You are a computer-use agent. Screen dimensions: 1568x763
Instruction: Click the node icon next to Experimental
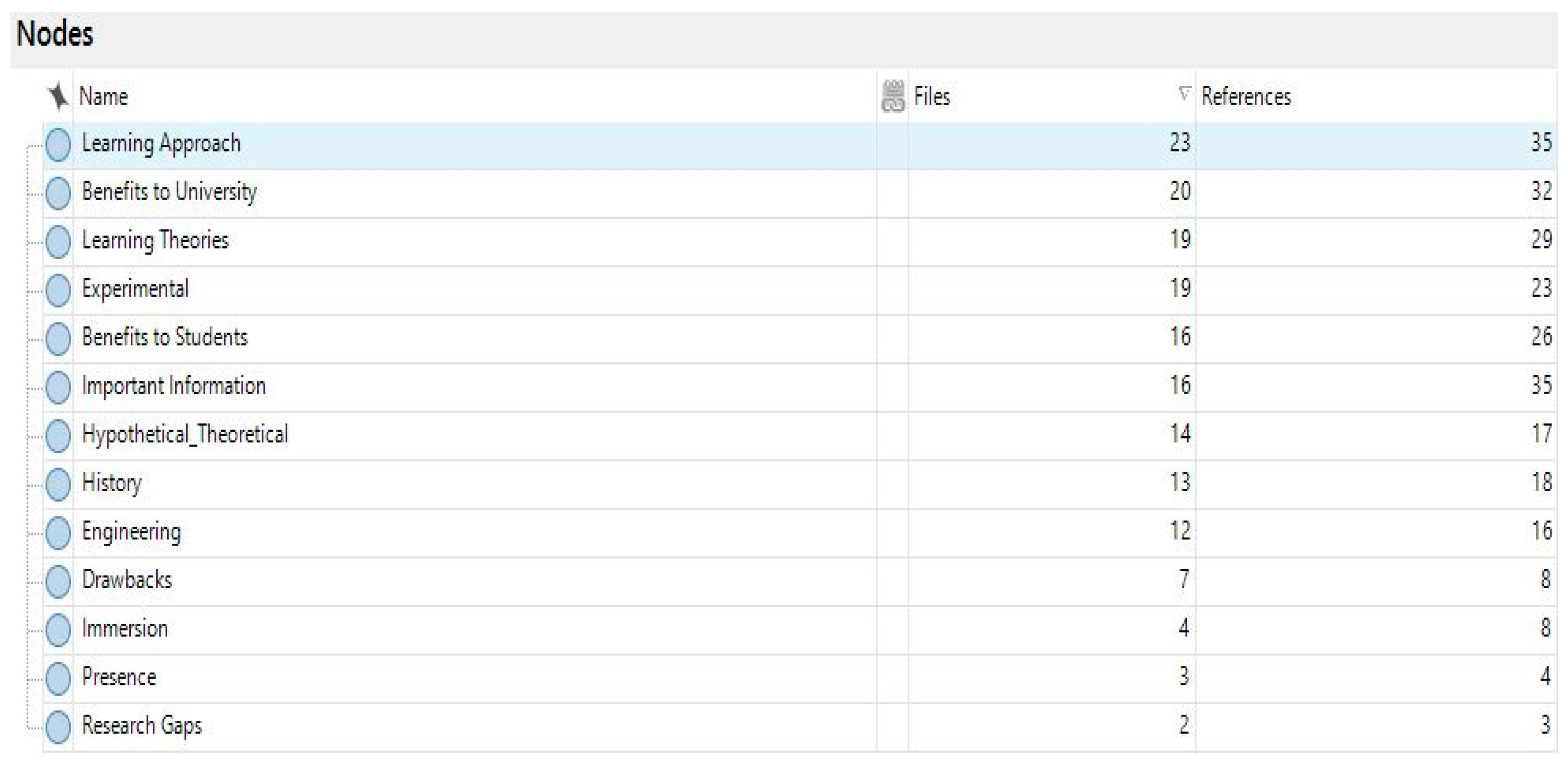(58, 290)
